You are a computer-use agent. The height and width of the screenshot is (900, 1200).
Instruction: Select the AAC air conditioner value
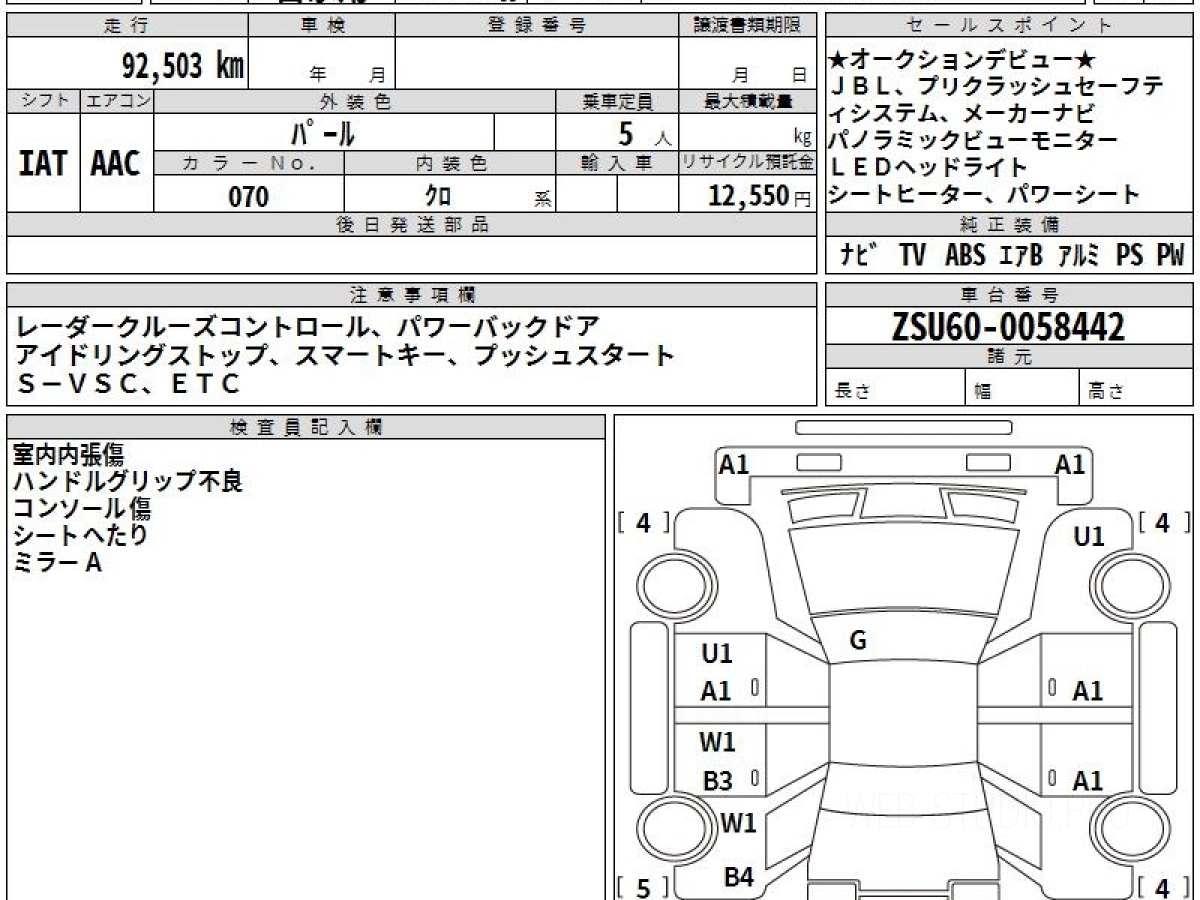pyautogui.click(x=116, y=163)
